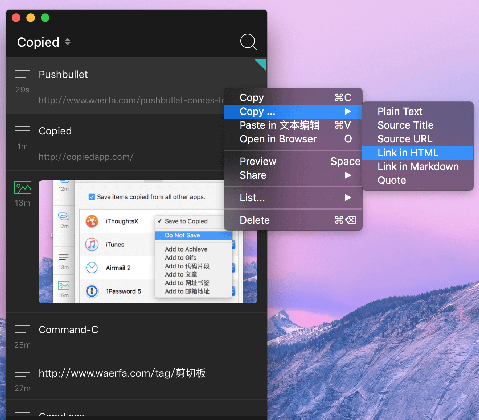Choose Delete in the context menu

point(293,220)
